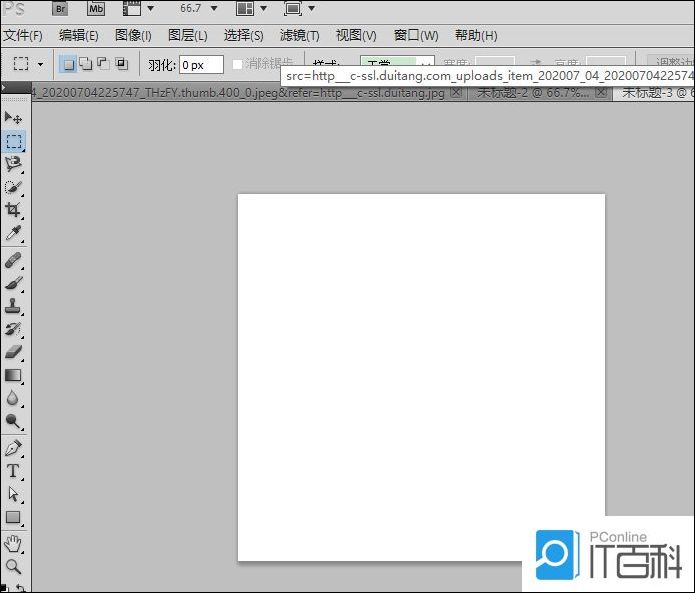
Task: Select the Zoom magnifier tool
Action: (14, 566)
